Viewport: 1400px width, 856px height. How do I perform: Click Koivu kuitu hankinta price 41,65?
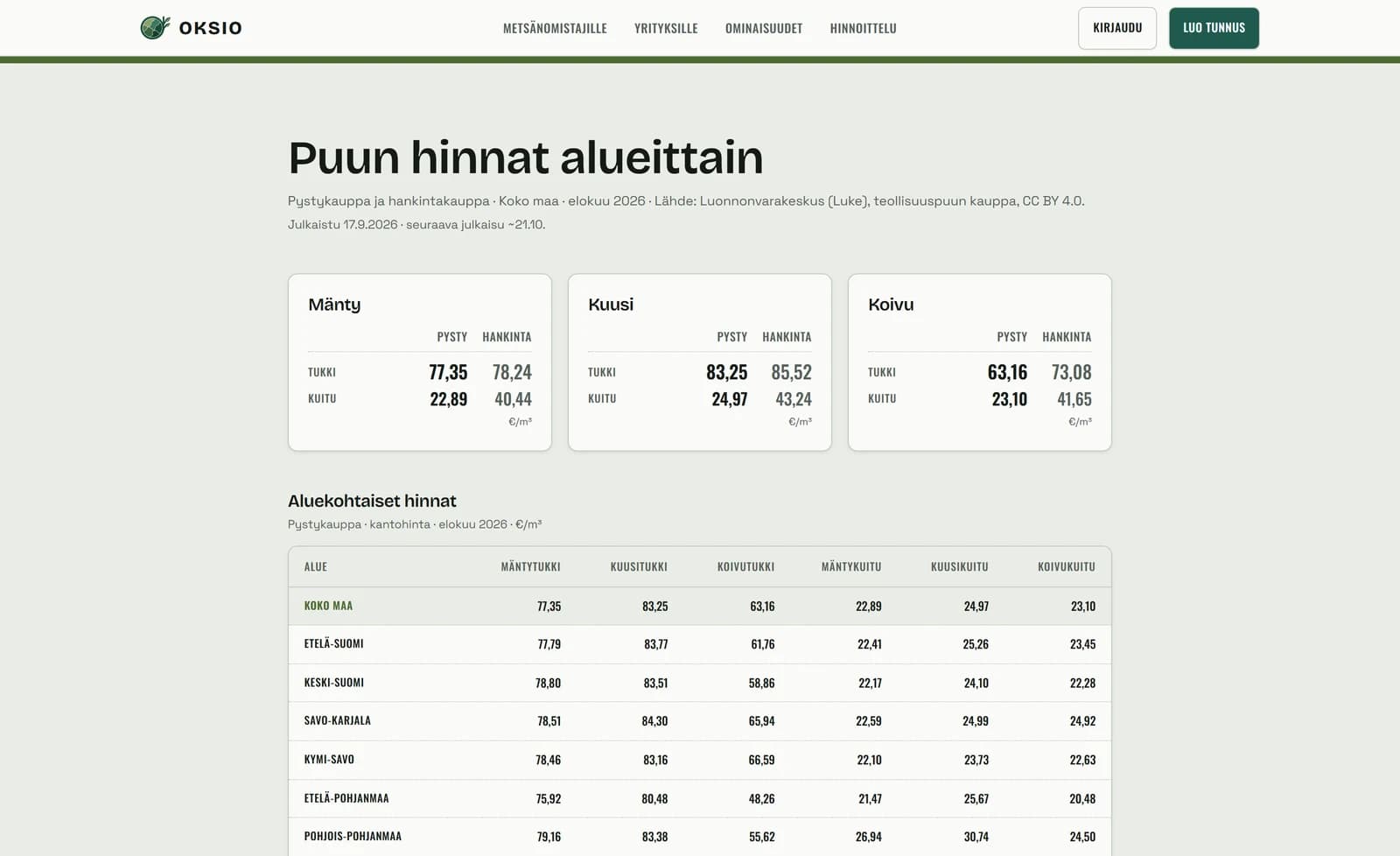coord(1074,399)
